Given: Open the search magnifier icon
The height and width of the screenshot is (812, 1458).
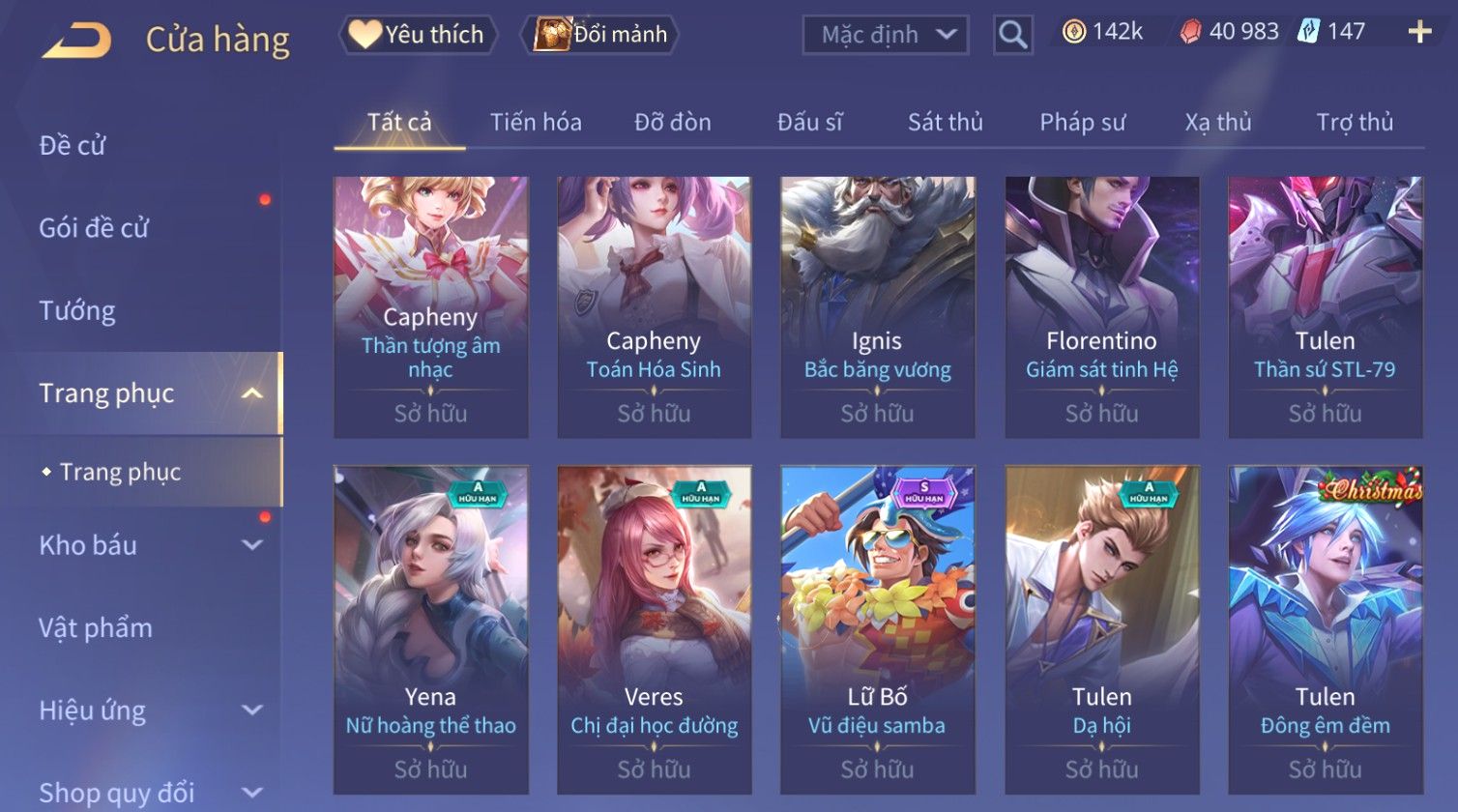Looking at the screenshot, I should tap(1012, 35).
